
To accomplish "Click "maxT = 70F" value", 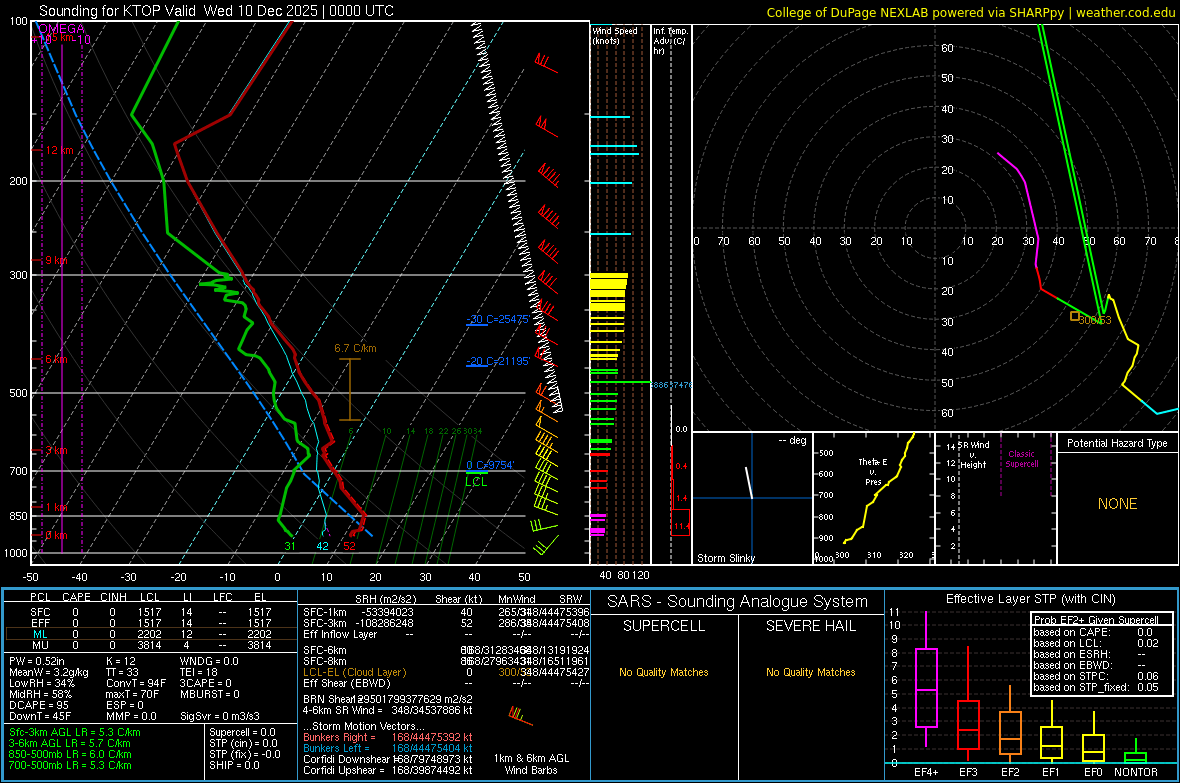I will tap(132, 694).
